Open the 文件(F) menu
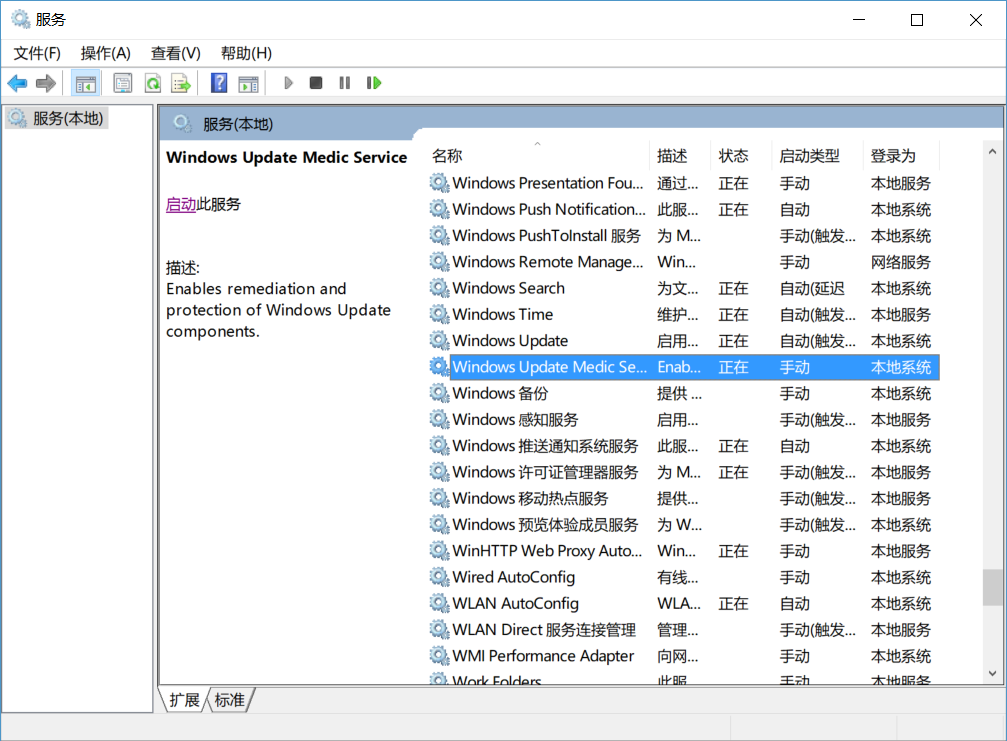The image size is (1007, 741). [37, 53]
